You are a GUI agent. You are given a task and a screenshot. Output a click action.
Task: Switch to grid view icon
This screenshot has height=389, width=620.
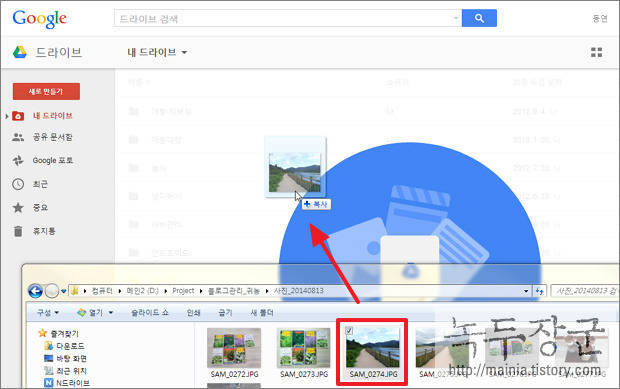click(x=596, y=52)
